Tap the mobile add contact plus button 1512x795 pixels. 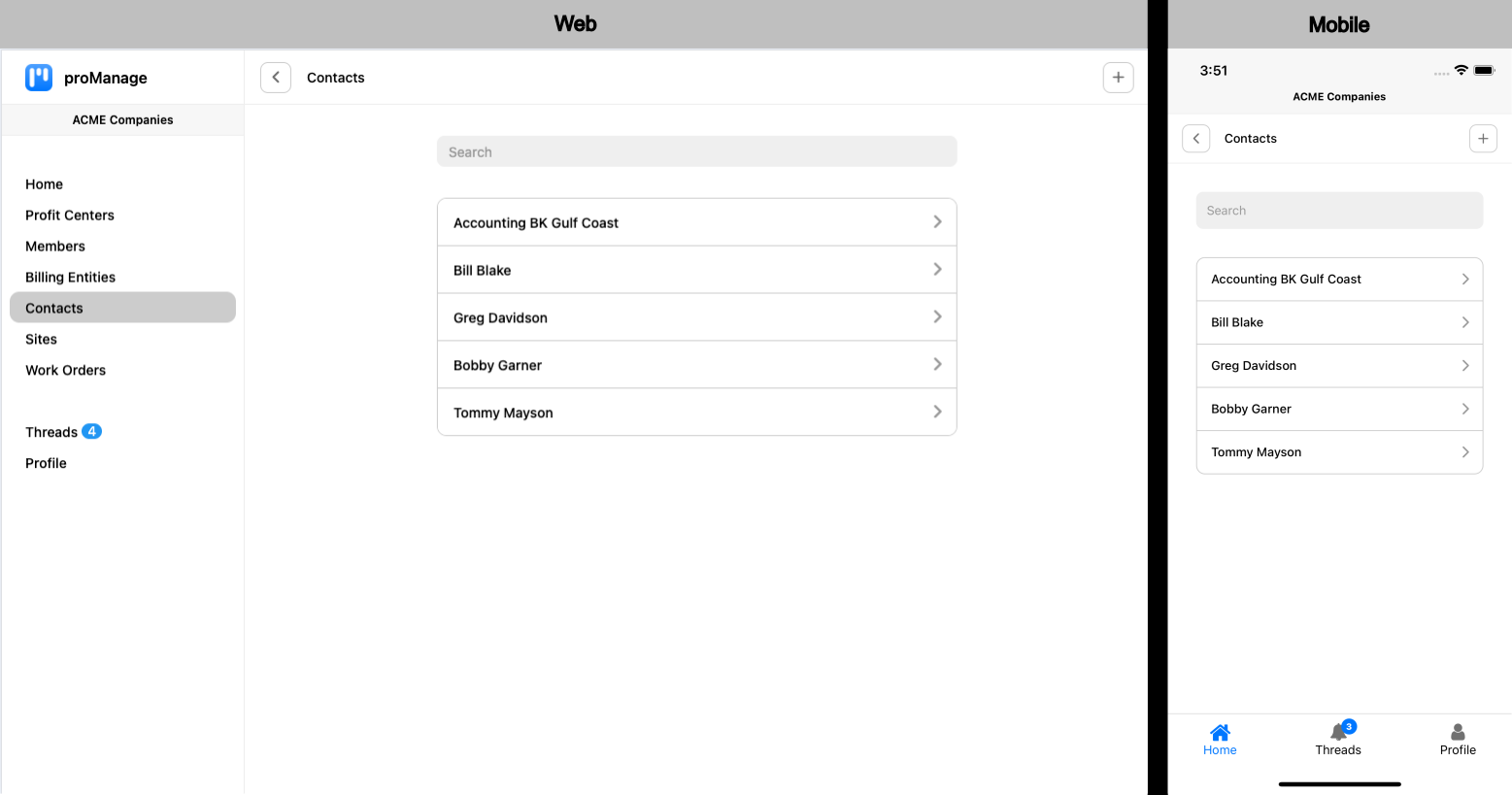pos(1483,139)
